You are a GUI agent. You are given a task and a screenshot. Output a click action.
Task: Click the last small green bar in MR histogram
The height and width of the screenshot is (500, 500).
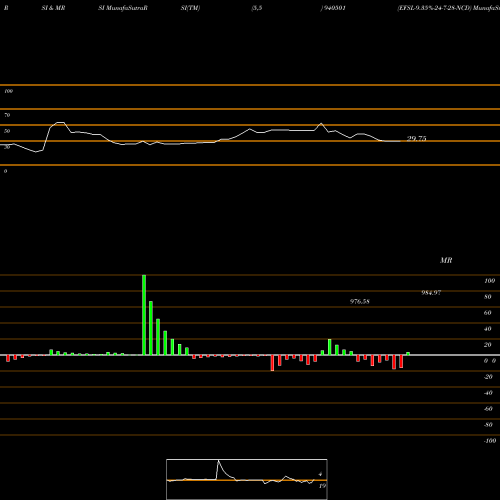[408, 354]
